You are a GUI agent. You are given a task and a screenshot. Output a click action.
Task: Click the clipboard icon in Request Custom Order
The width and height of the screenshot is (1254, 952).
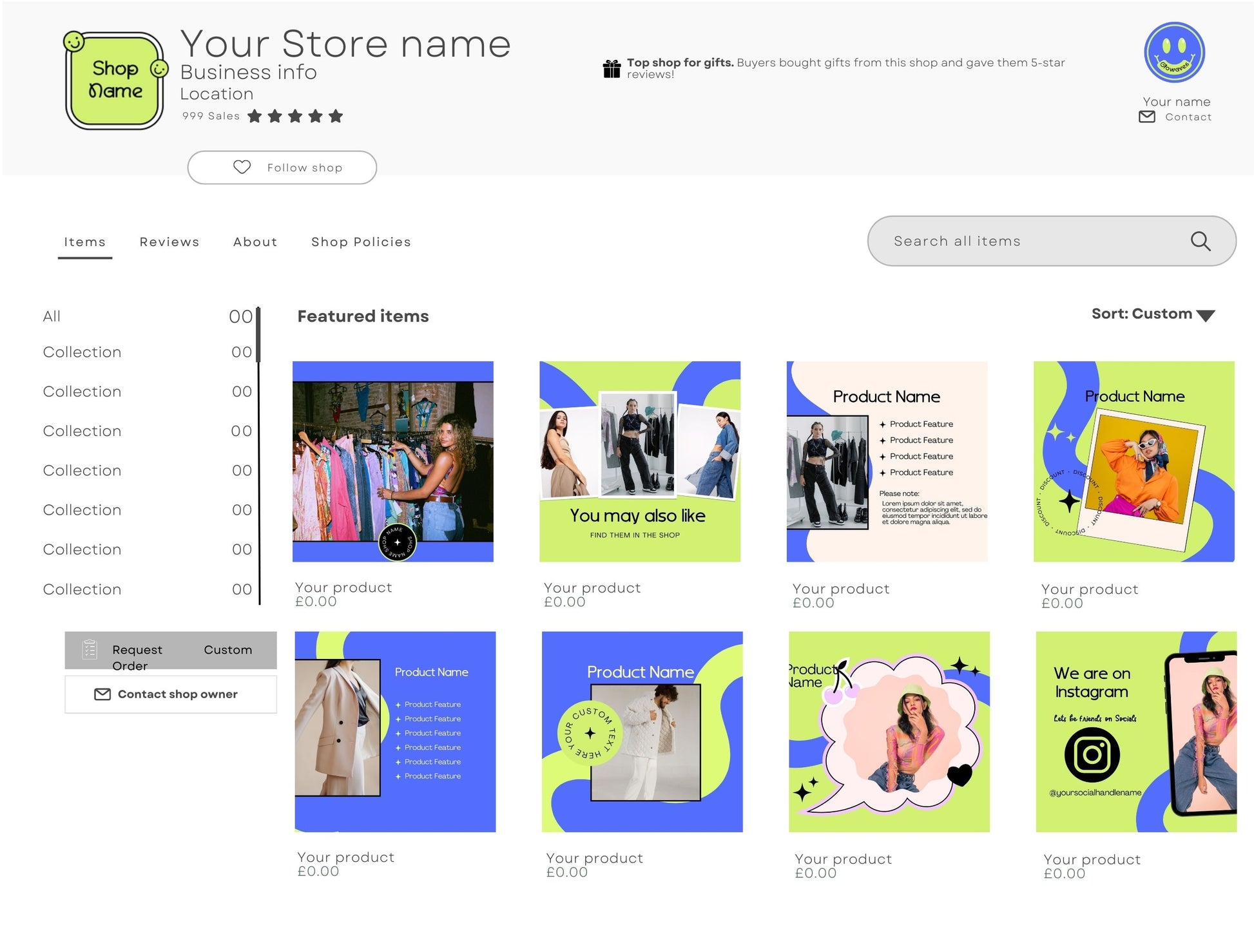[90, 649]
